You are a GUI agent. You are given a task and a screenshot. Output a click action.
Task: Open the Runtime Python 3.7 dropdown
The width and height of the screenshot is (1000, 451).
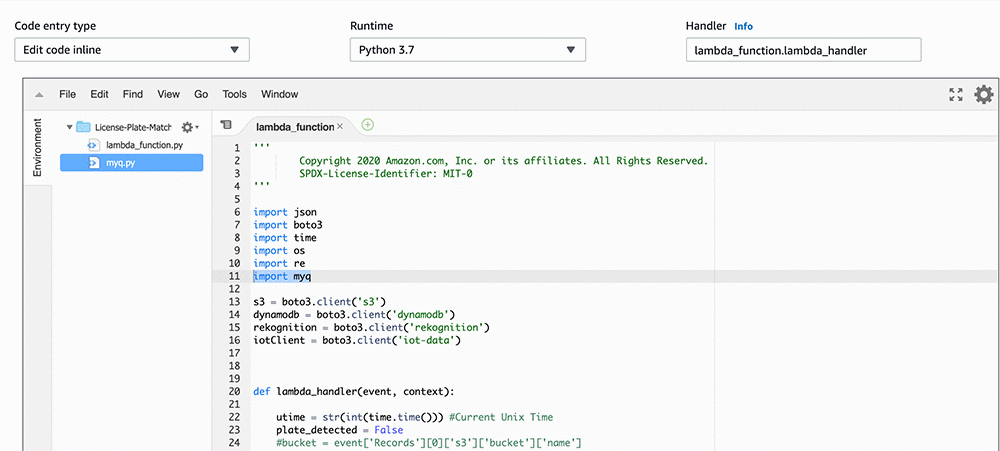point(467,50)
